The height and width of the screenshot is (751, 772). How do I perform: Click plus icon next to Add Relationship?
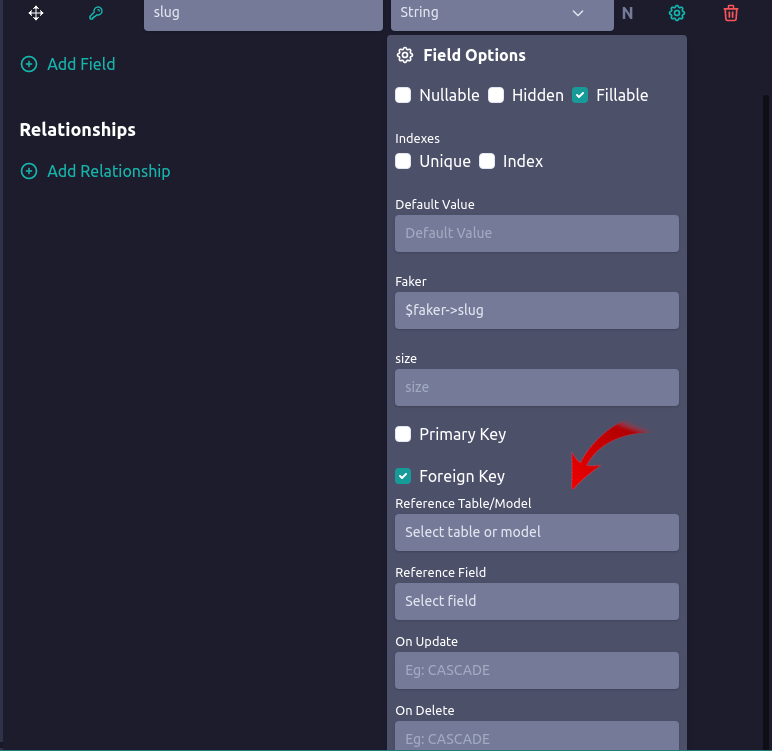29,171
